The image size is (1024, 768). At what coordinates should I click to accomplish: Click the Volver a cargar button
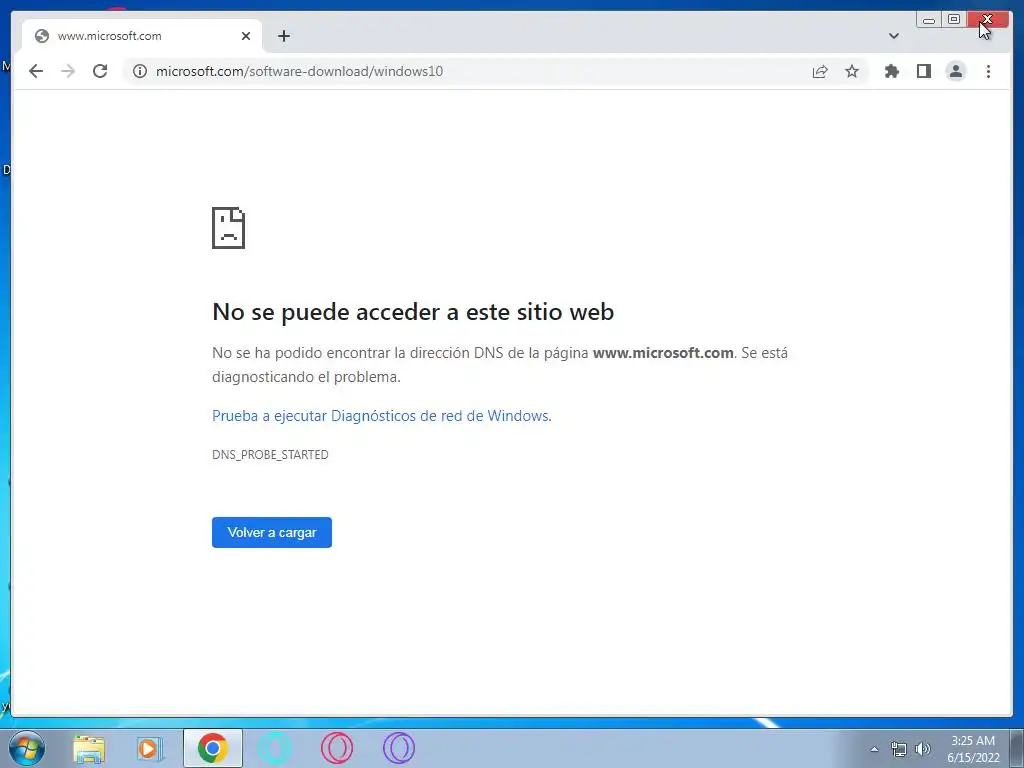272,532
